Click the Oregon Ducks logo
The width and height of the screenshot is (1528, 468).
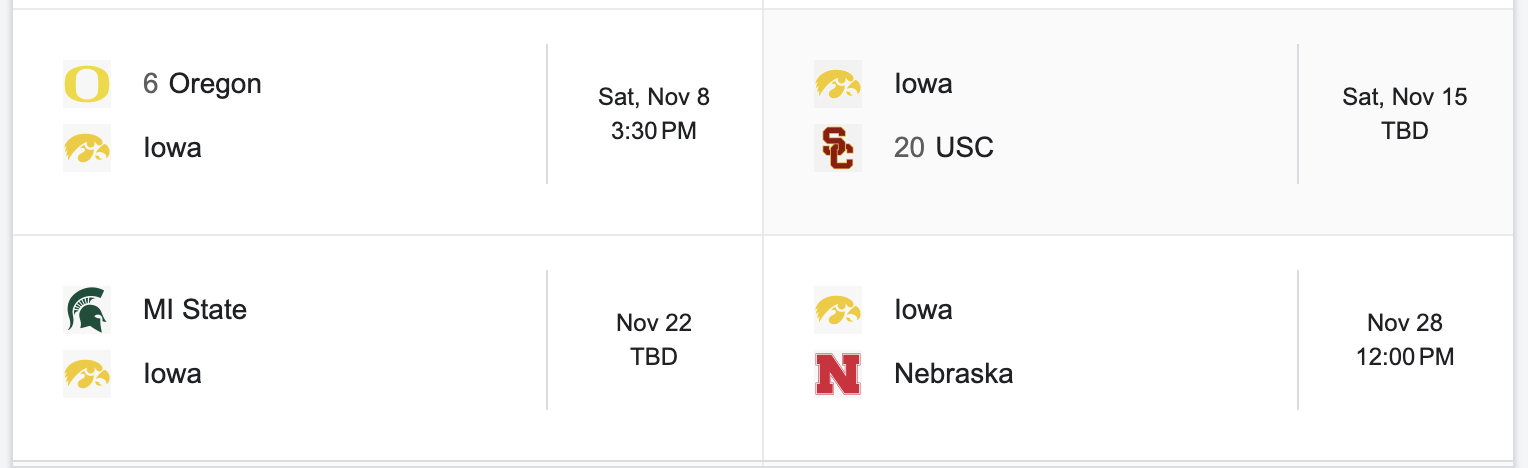[87, 83]
